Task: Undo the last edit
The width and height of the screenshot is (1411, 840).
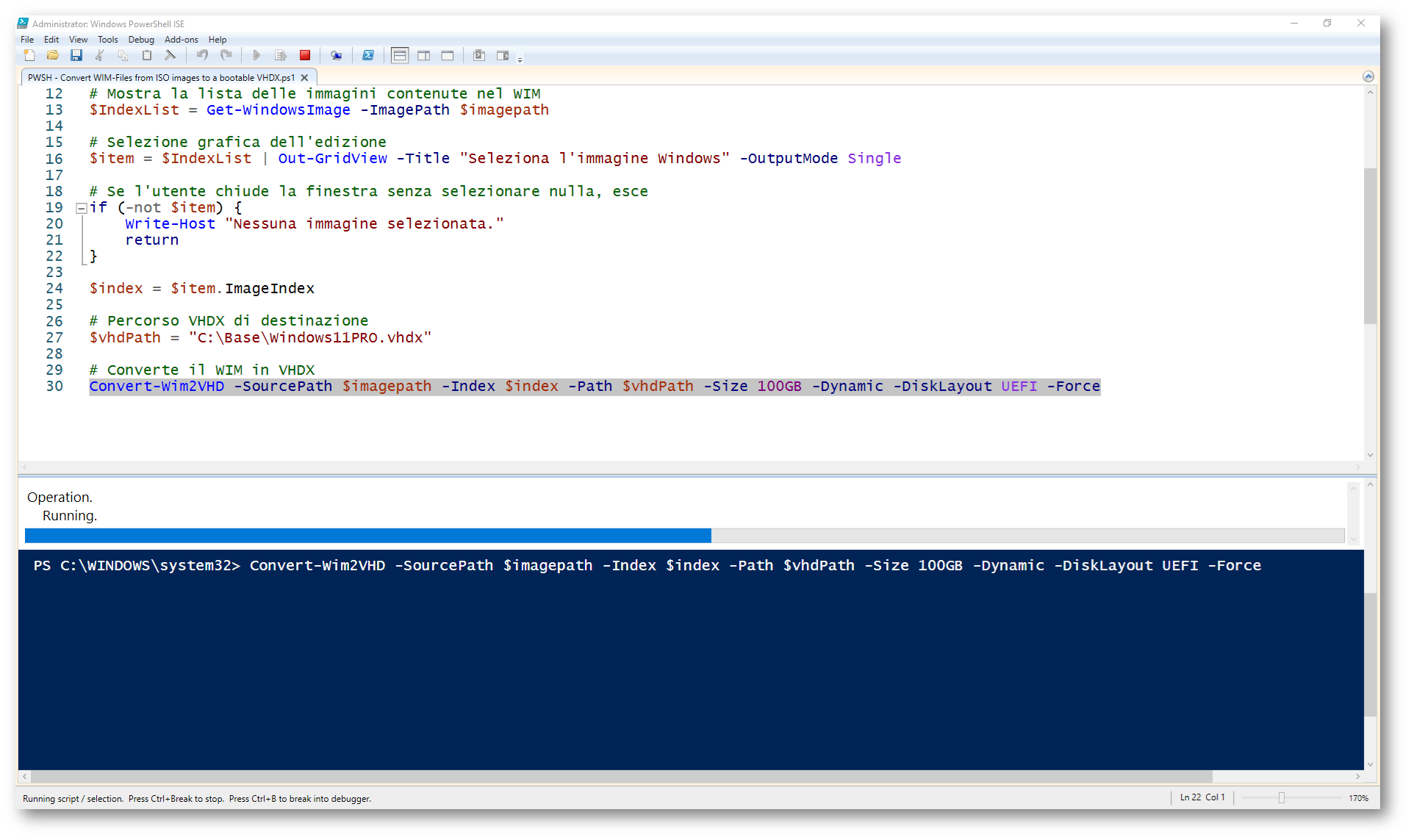Action: [202, 55]
